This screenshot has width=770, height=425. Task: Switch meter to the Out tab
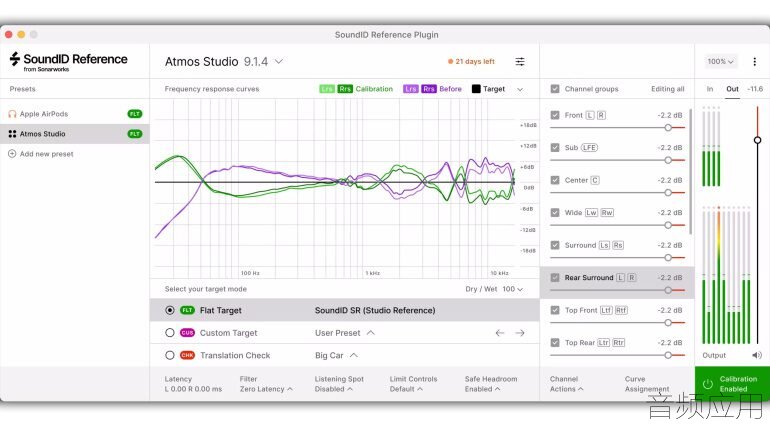732,89
